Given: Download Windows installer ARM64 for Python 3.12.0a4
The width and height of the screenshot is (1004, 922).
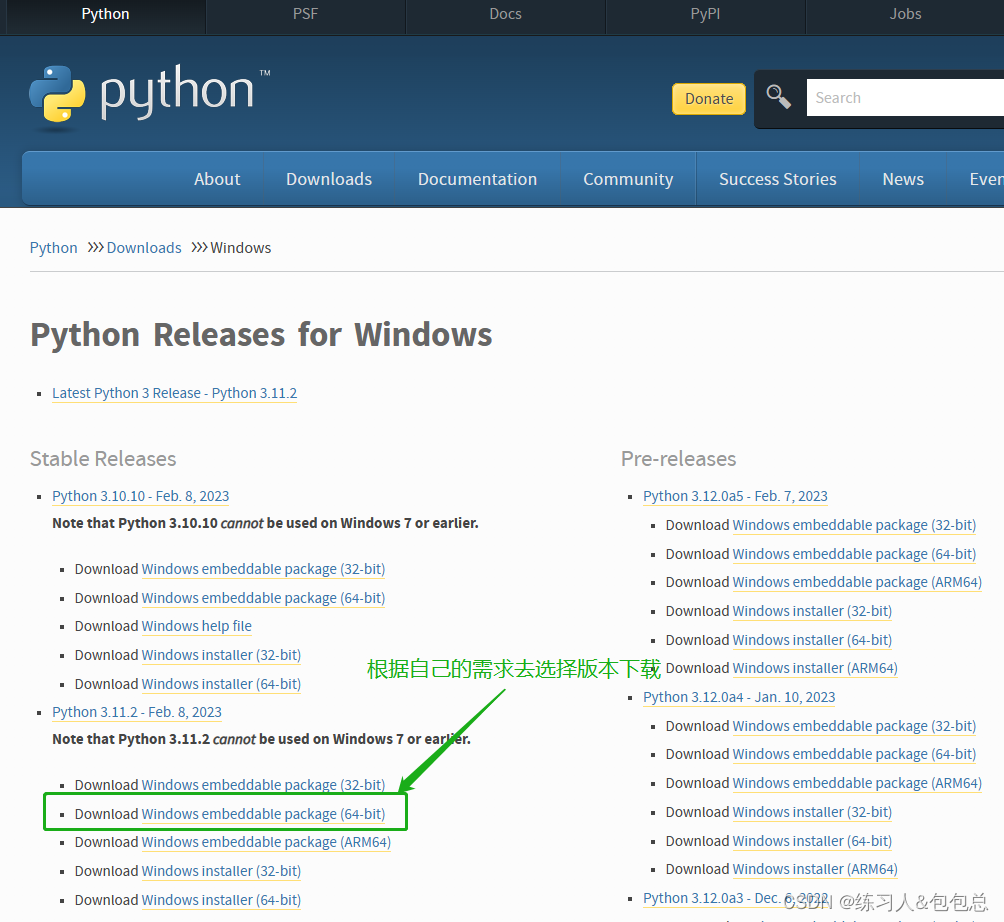Looking at the screenshot, I should tap(815, 869).
